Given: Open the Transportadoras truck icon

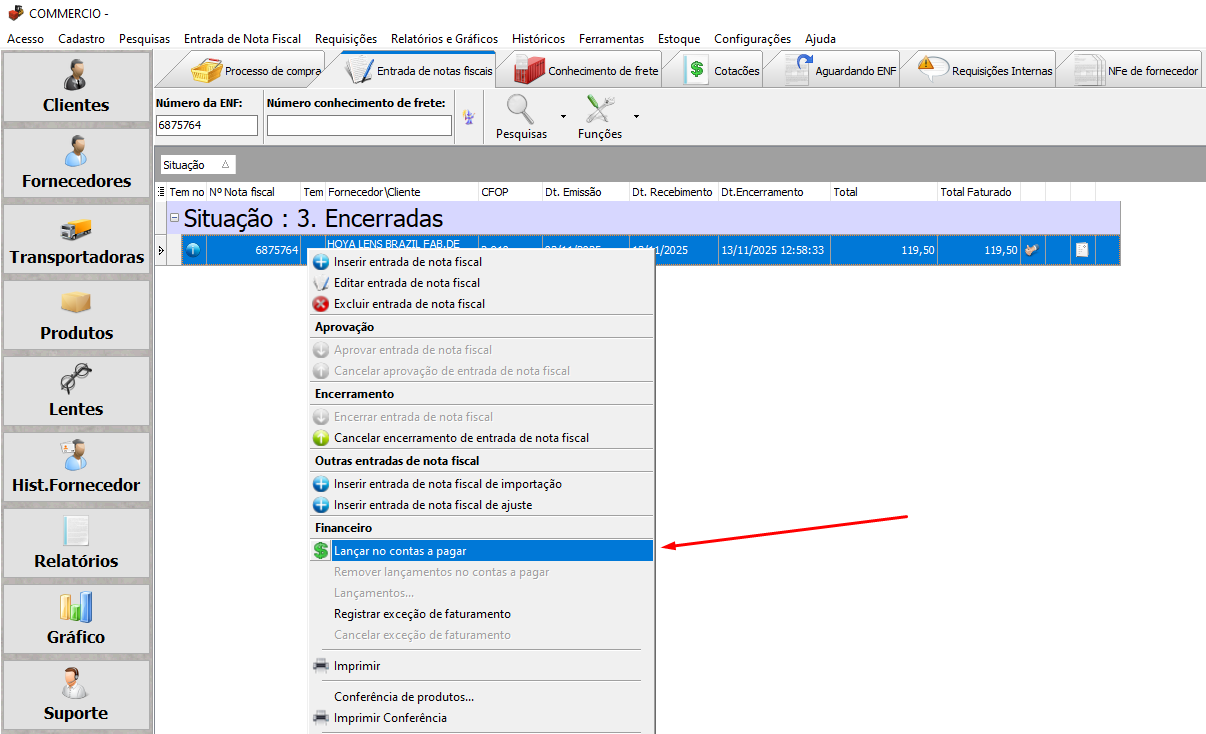Looking at the screenshot, I should 76,229.
